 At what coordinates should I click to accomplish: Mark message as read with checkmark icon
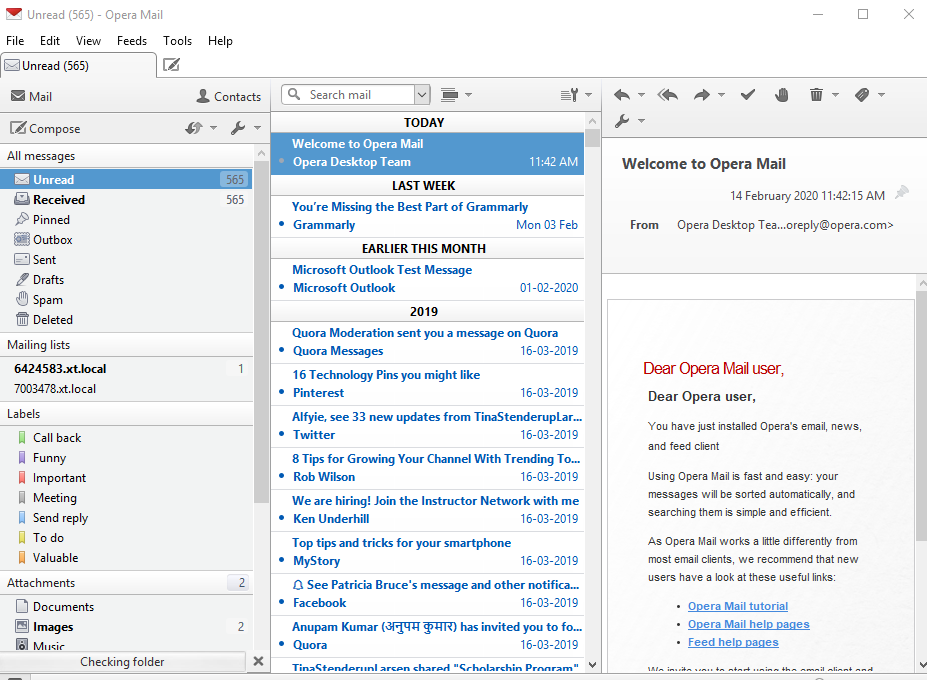pos(748,95)
